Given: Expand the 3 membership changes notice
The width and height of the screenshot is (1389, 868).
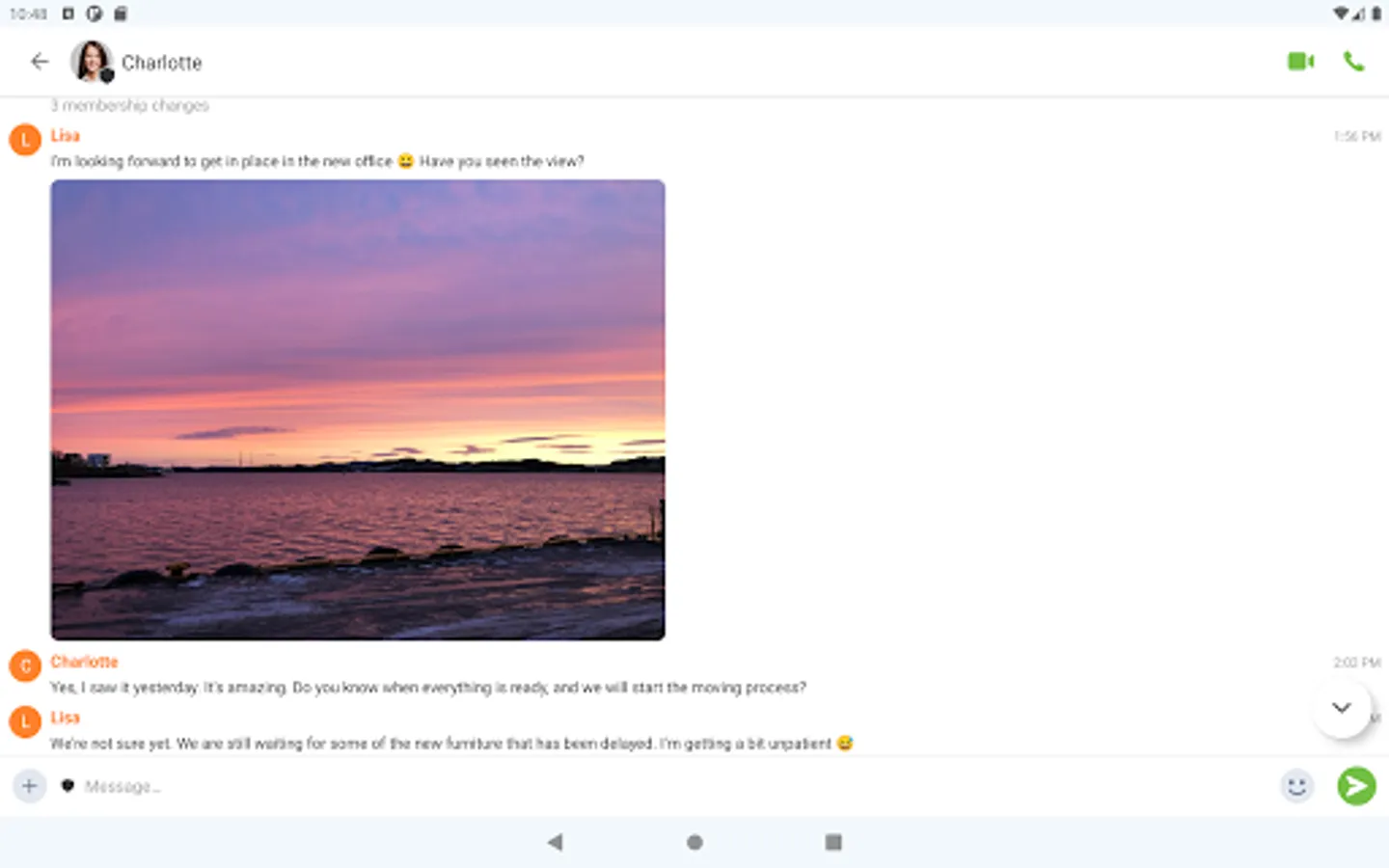Looking at the screenshot, I should click(x=129, y=105).
